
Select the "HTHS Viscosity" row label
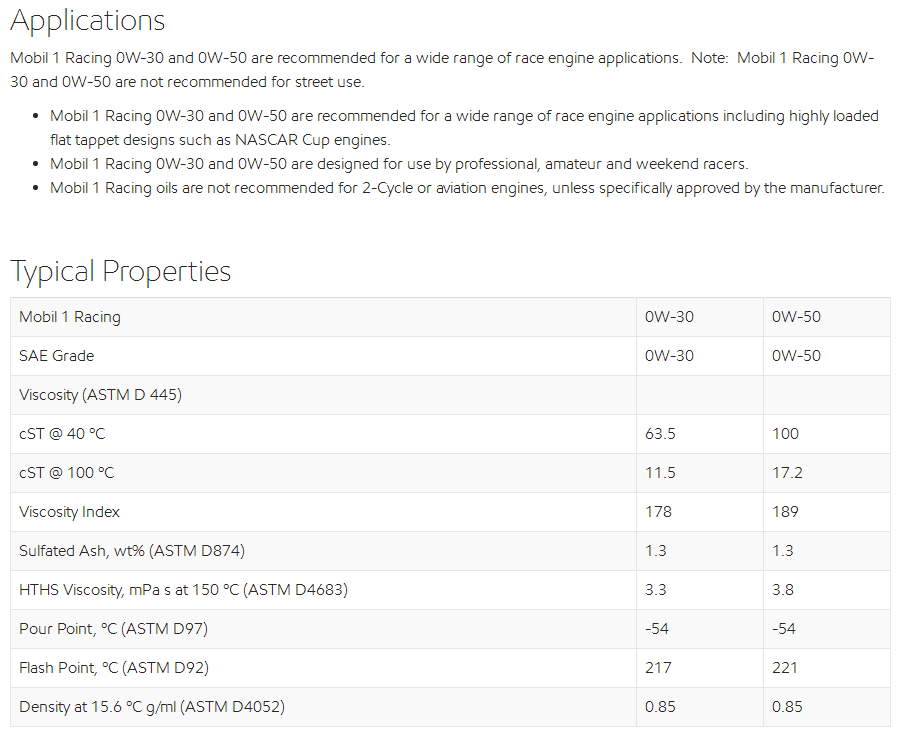coord(183,590)
